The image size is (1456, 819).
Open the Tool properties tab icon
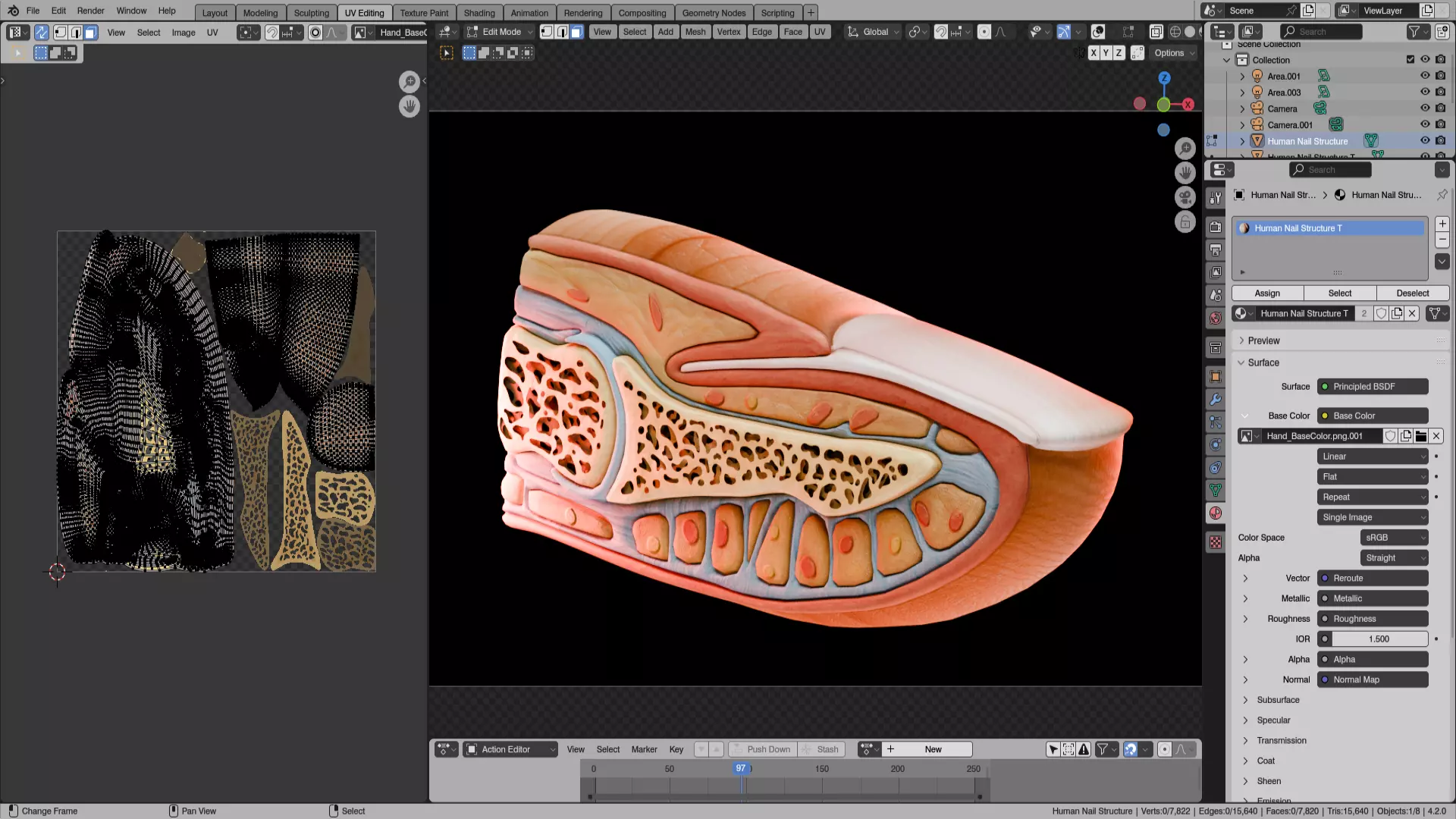(1216, 197)
